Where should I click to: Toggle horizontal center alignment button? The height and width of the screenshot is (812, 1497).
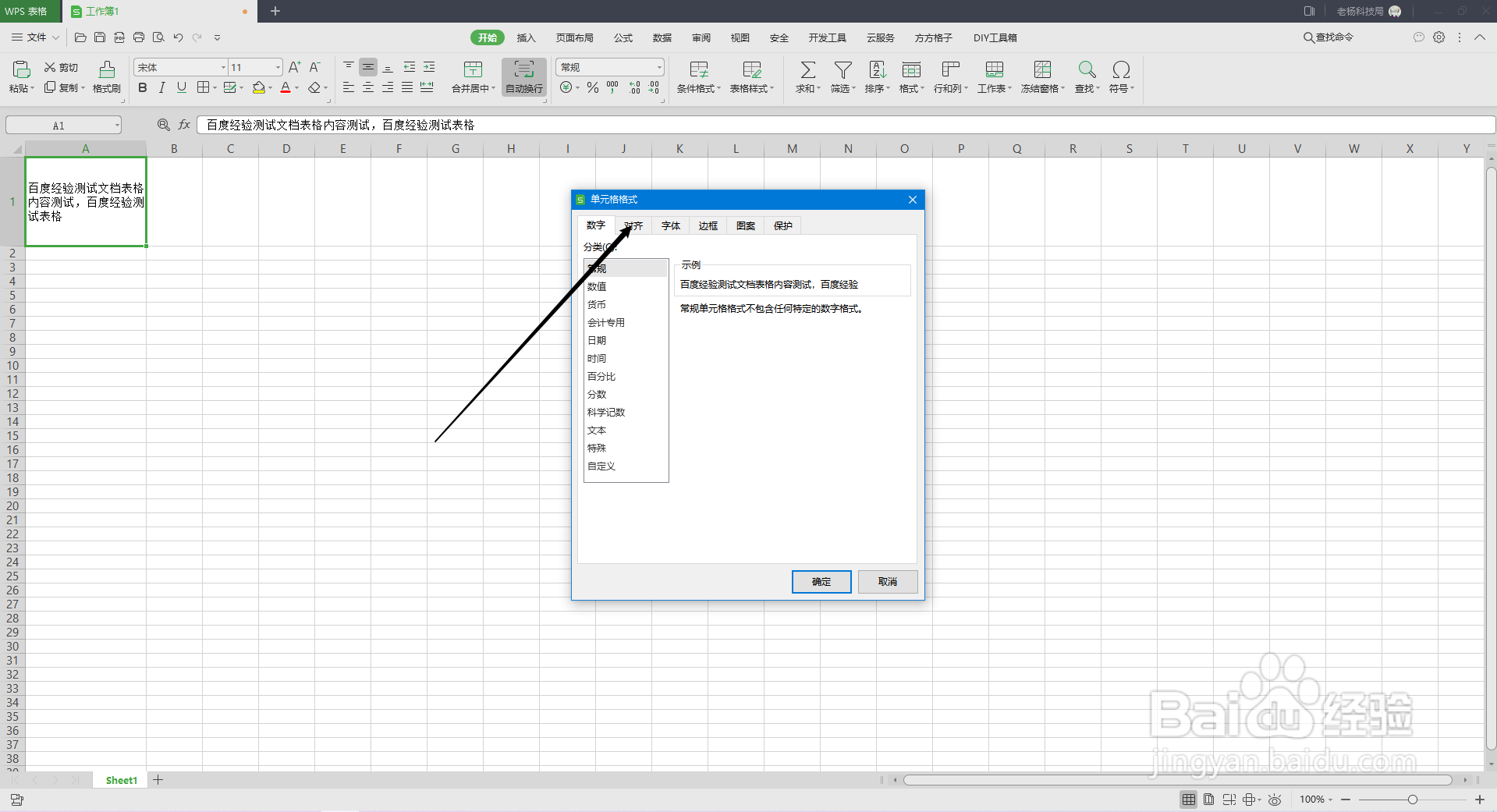point(368,87)
